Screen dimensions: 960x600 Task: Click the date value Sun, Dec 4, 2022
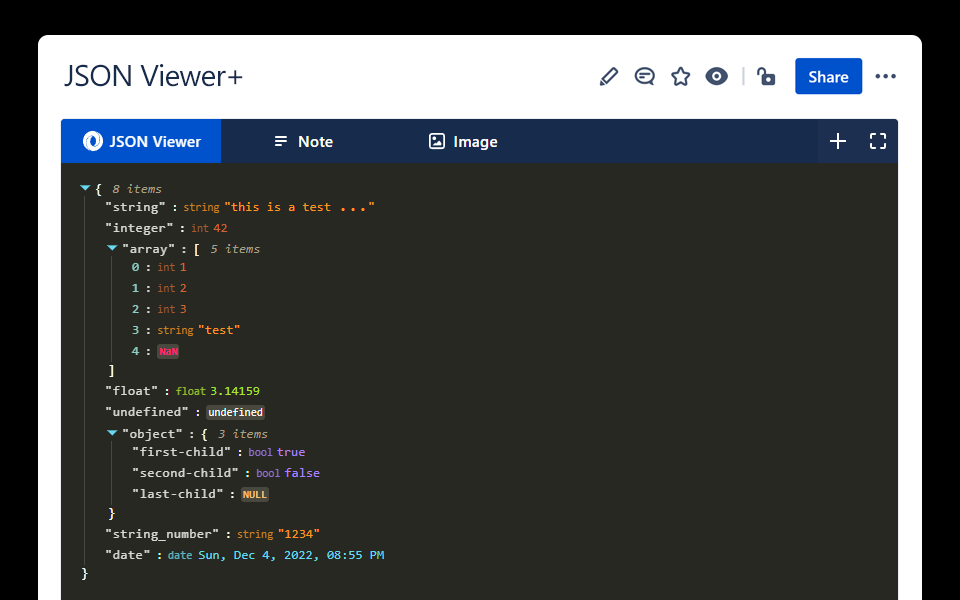pos(291,555)
